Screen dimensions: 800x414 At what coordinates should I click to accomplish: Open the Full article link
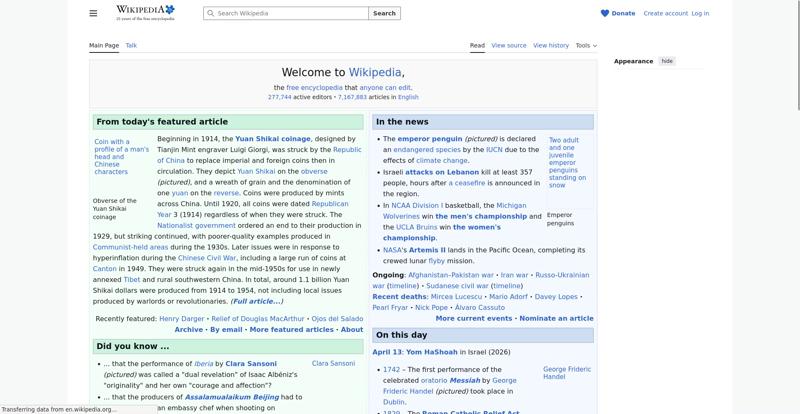tap(257, 301)
